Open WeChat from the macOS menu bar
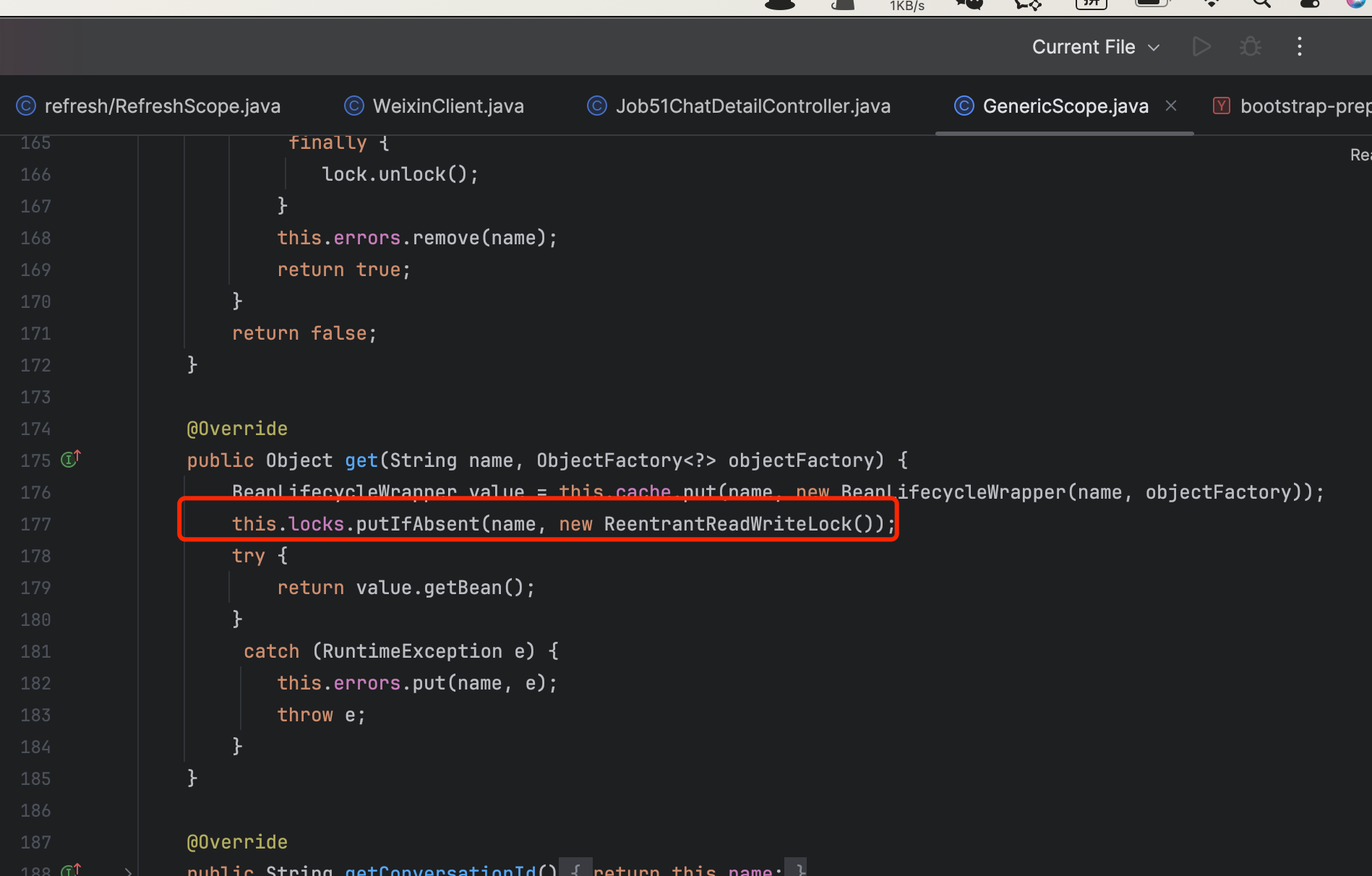1372x876 pixels. pyautogui.click(x=970, y=4)
